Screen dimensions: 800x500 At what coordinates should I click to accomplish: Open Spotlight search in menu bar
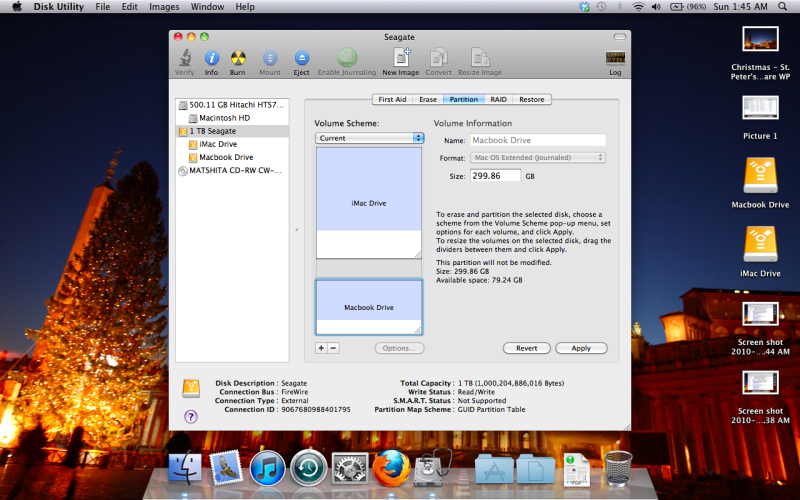pyautogui.click(x=783, y=7)
